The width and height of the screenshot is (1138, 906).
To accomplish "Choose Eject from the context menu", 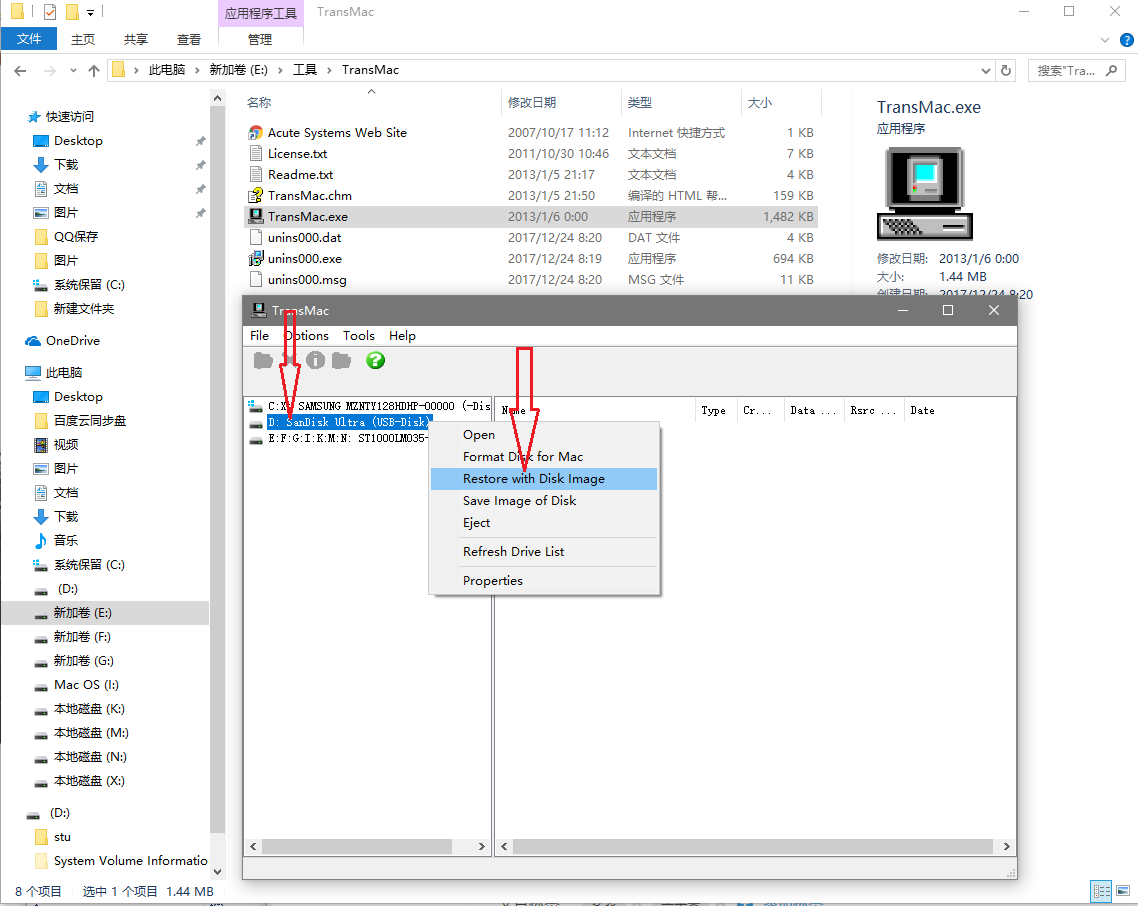I will [544, 523].
